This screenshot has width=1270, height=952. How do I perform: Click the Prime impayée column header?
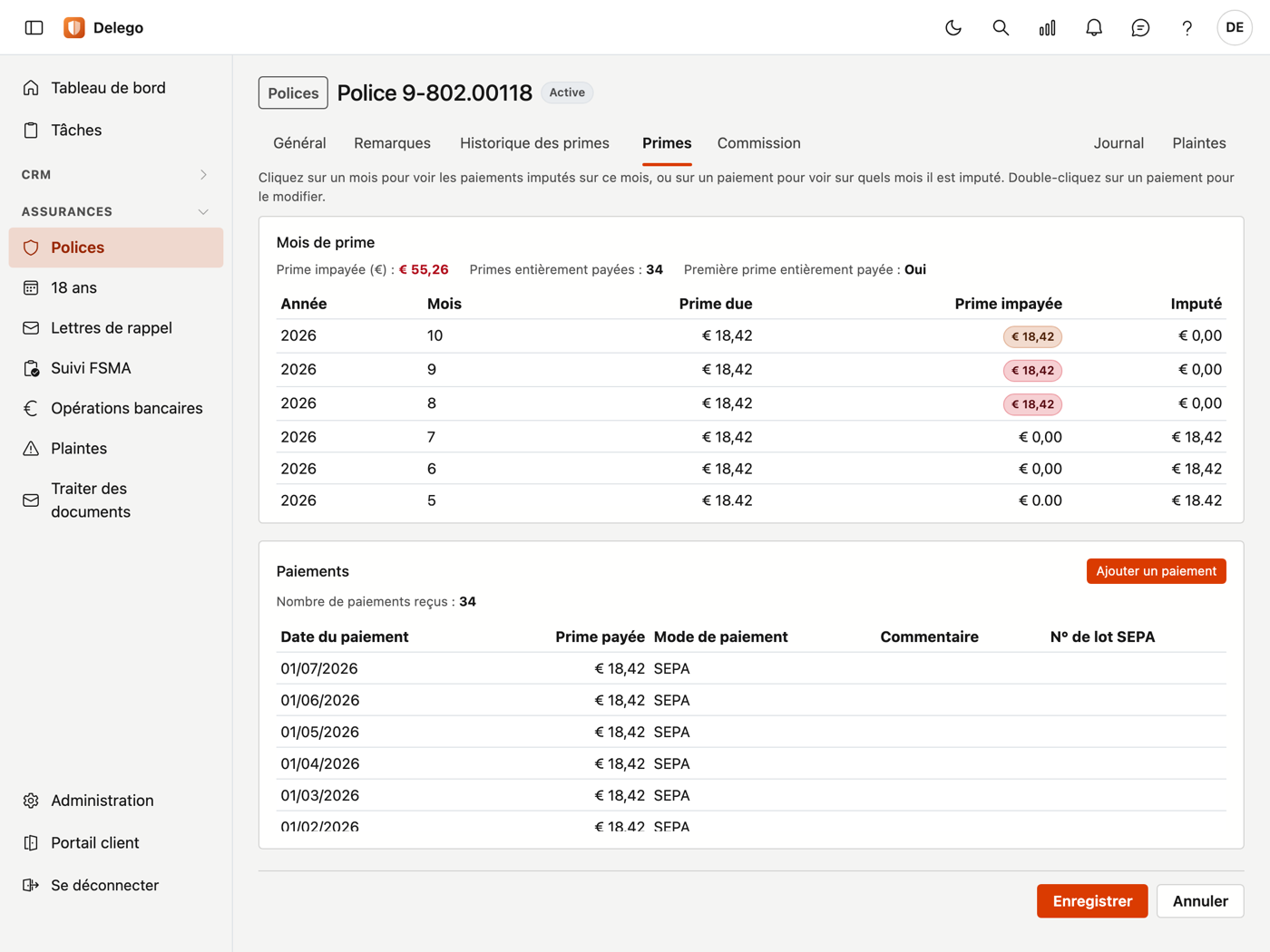pyautogui.click(x=1008, y=304)
